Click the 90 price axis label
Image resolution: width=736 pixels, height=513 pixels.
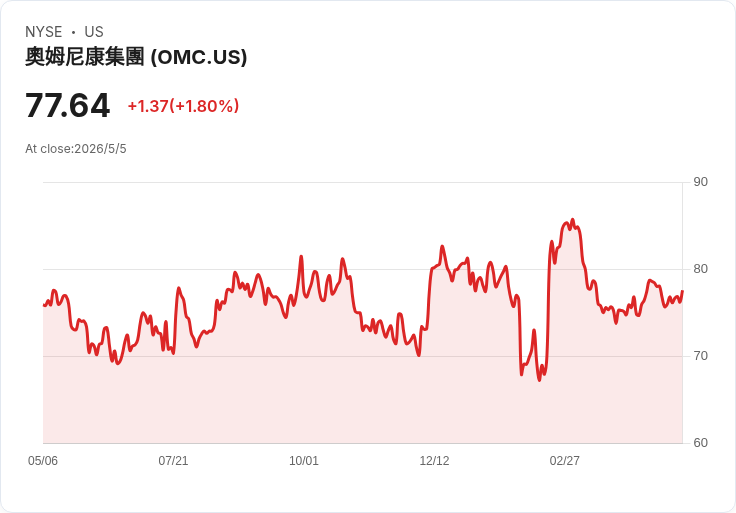pyautogui.click(x=700, y=182)
